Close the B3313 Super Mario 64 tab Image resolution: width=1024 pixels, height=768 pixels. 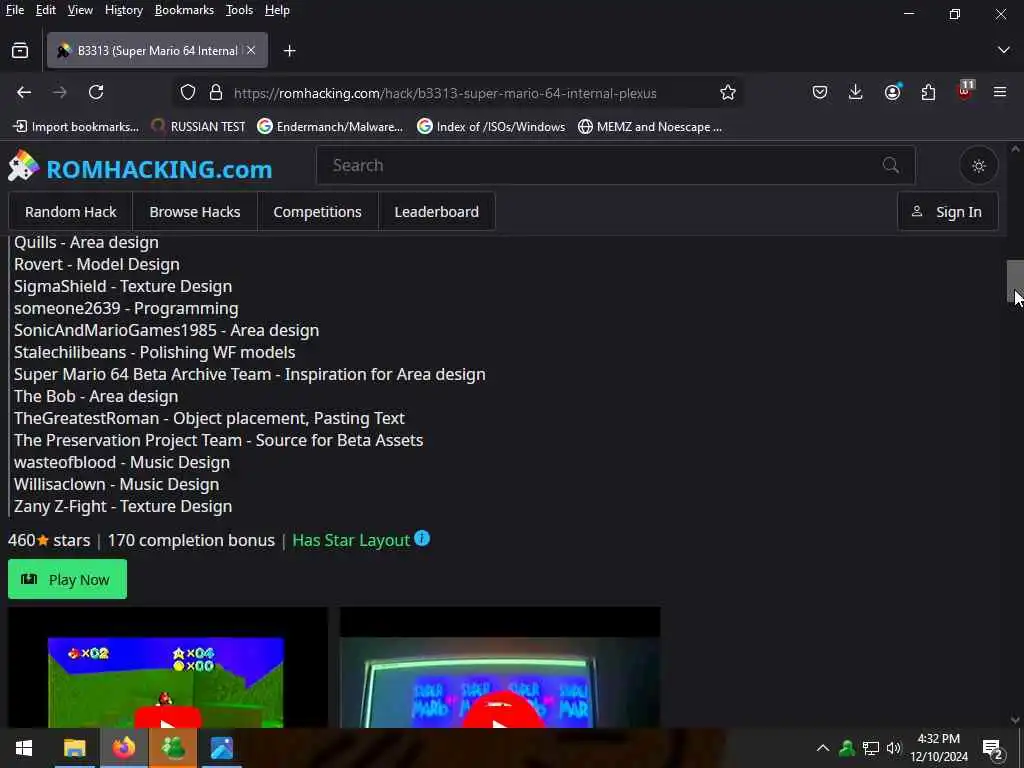(x=251, y=50)
